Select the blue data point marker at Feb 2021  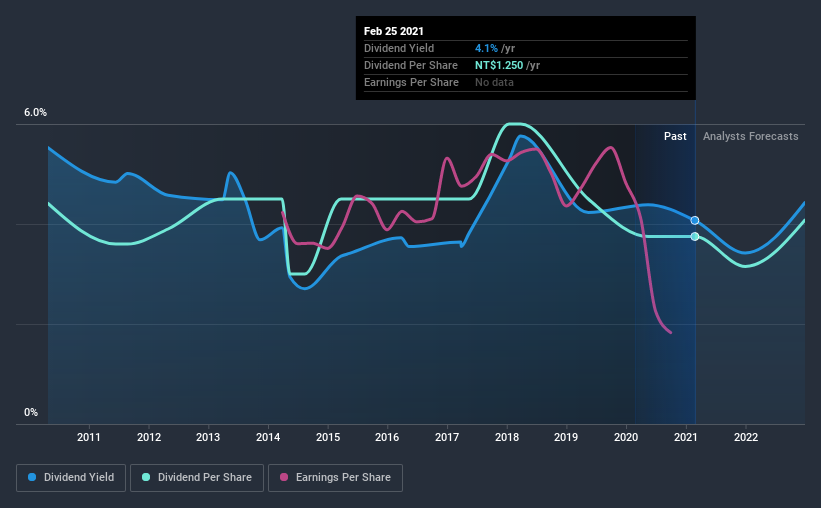pos(695,220)
